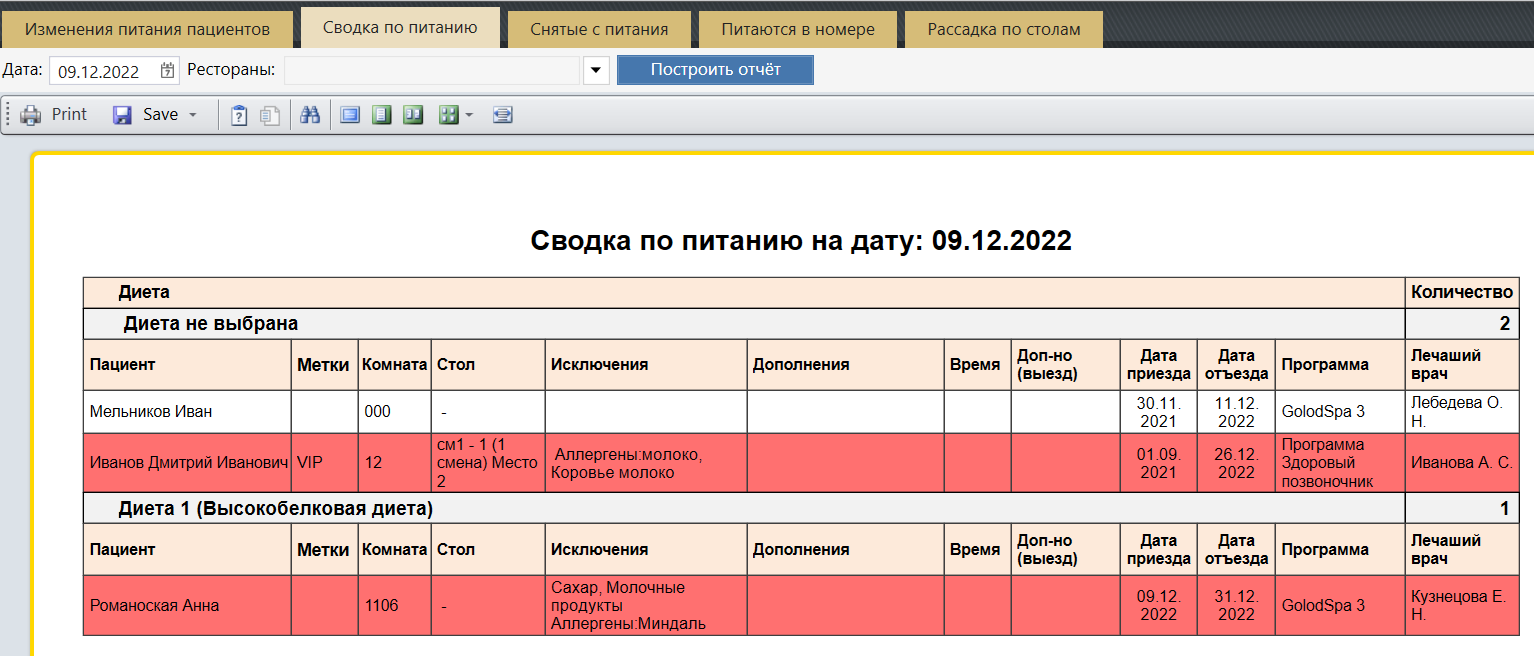Click into the Дата input field

coord(103,71)
